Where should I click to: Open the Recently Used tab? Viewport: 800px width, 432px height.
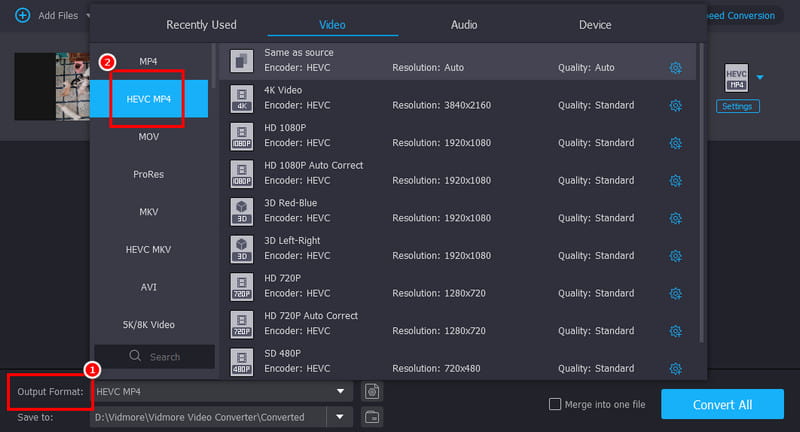[x=201, y=24]
